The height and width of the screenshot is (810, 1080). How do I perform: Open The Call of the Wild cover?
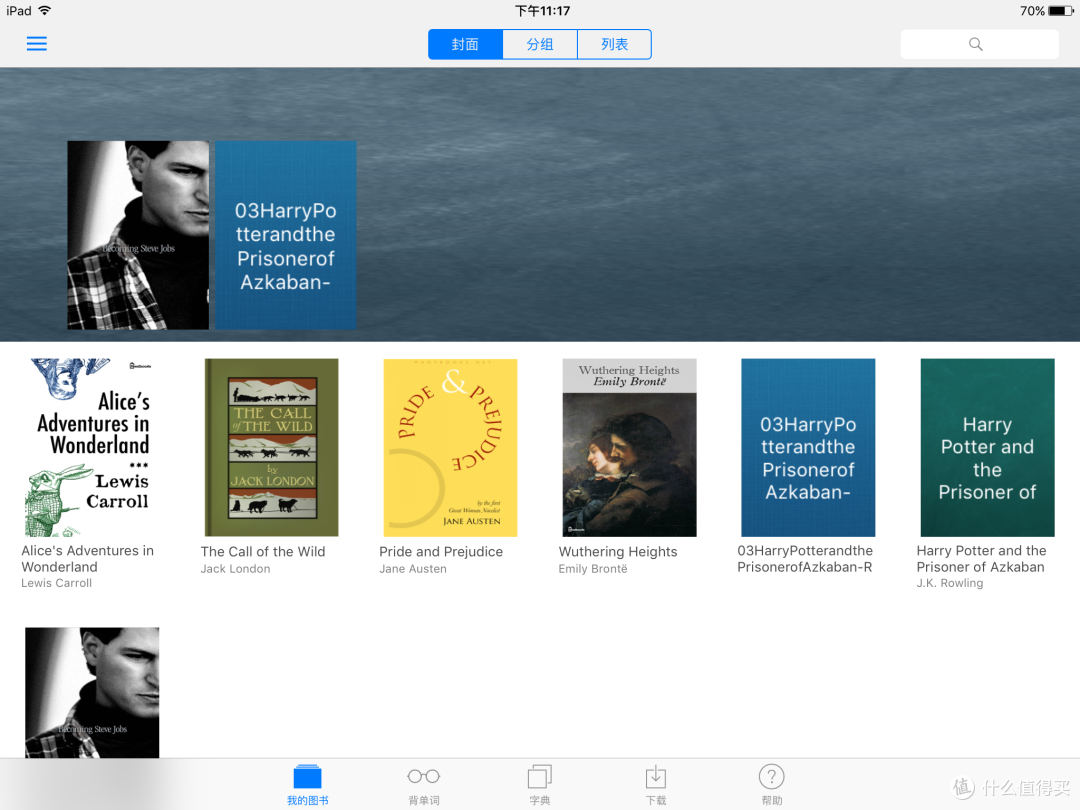(x=271, y=447)
